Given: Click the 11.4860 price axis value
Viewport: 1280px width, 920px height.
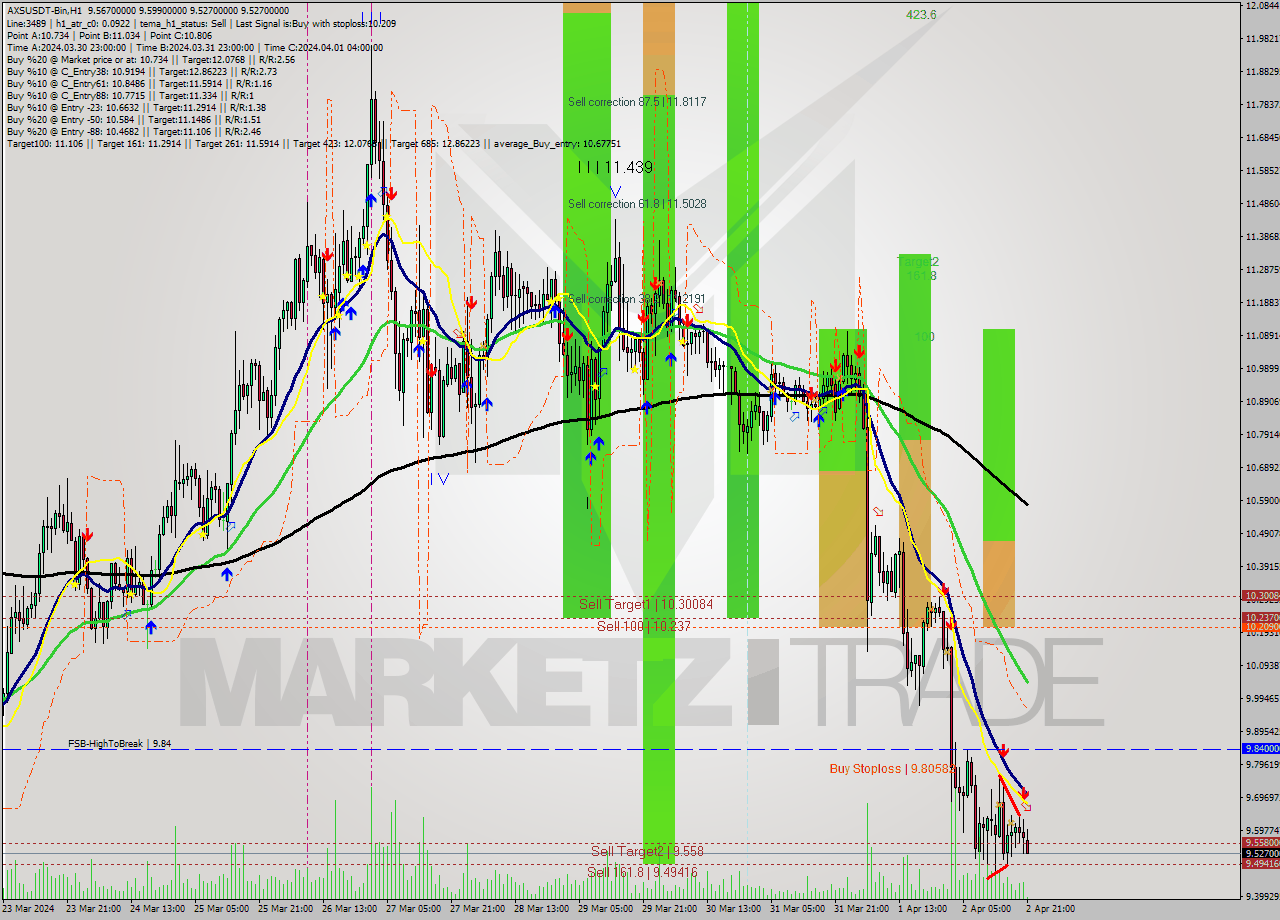Looking at the screenshot, I should pyautogui.click(x=1263, y=204).
